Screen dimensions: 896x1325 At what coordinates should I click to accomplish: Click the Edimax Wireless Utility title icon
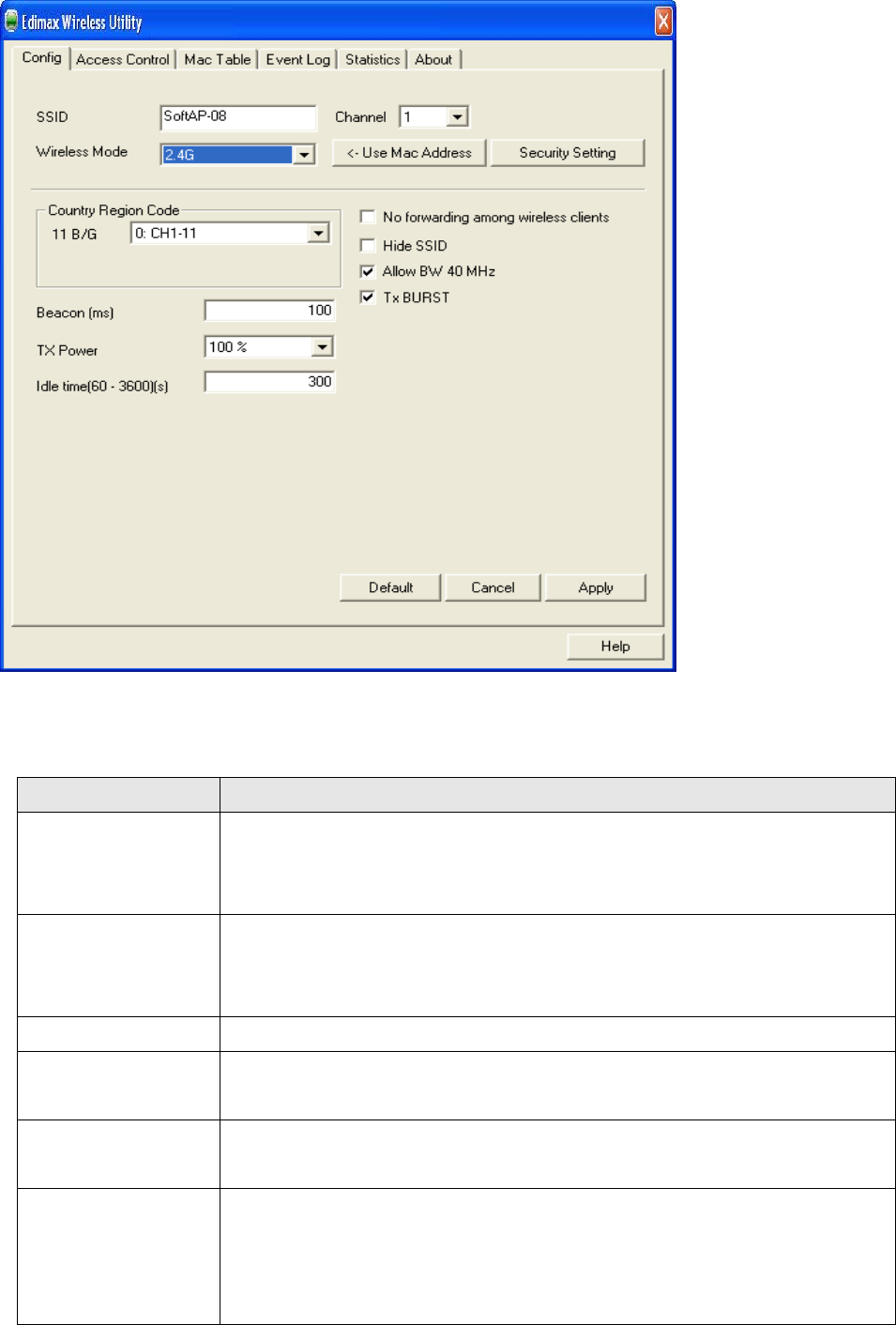click(x=11, y=22)
